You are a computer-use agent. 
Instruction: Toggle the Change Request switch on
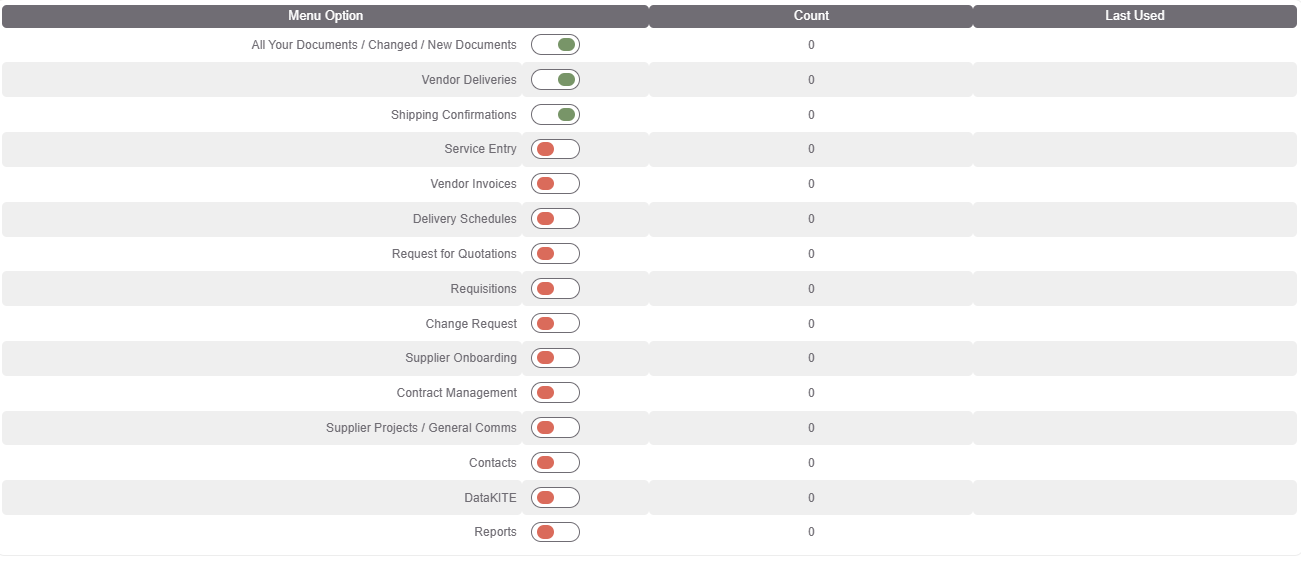555,324
